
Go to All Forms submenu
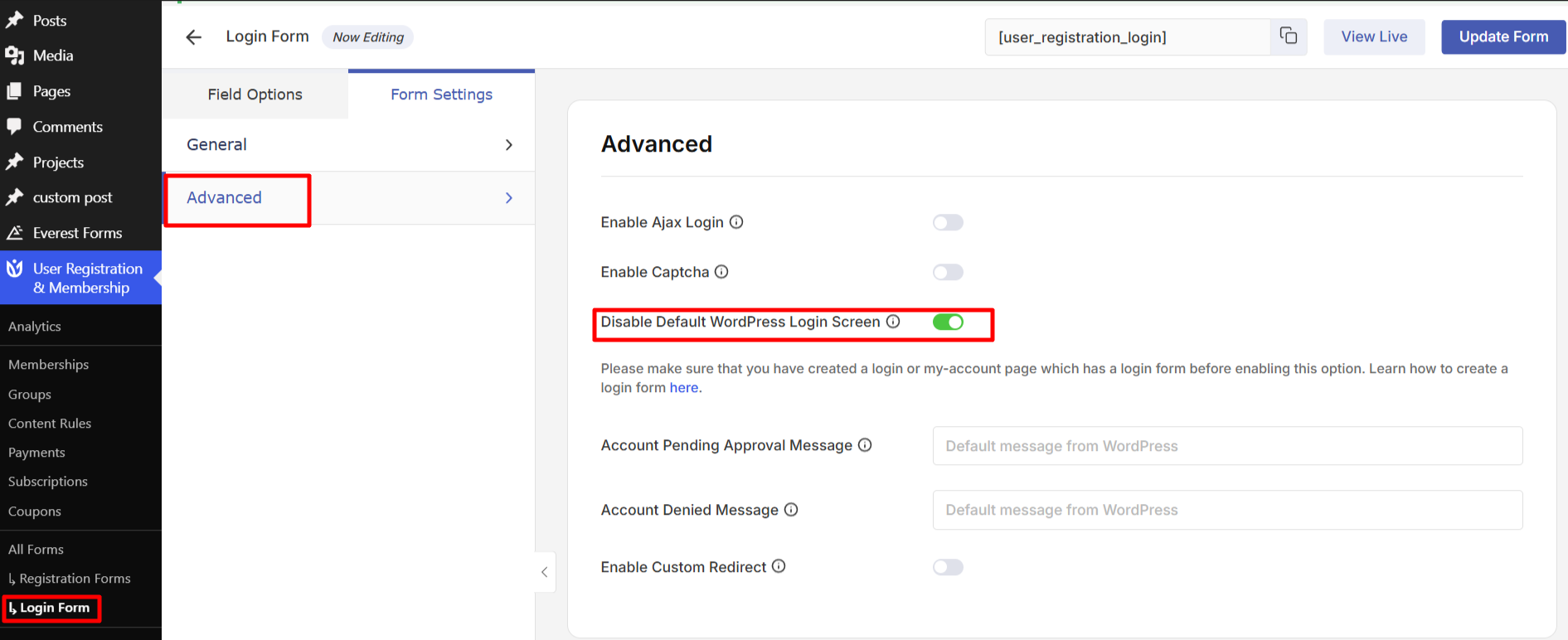click(36, 550)
